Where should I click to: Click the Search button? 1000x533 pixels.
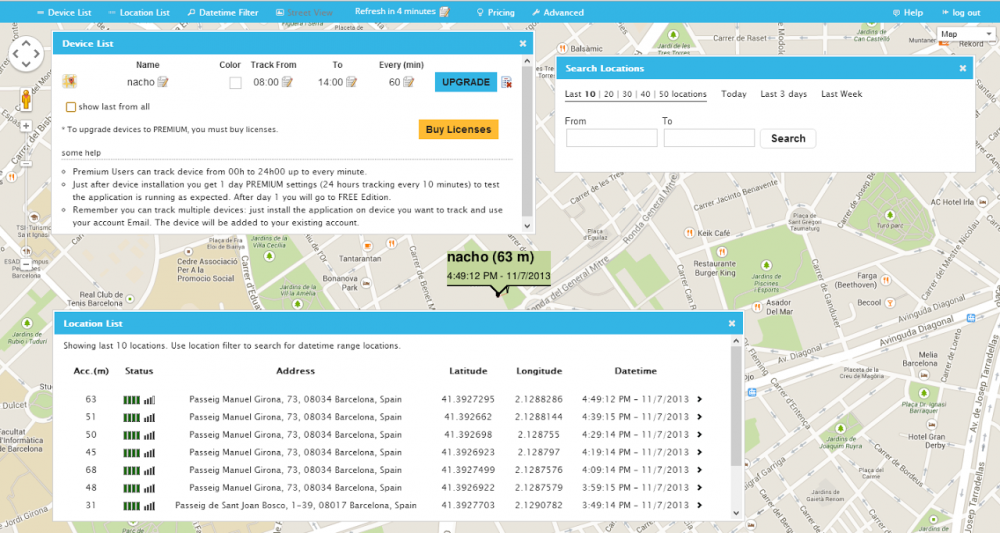(x=788, y=138)
